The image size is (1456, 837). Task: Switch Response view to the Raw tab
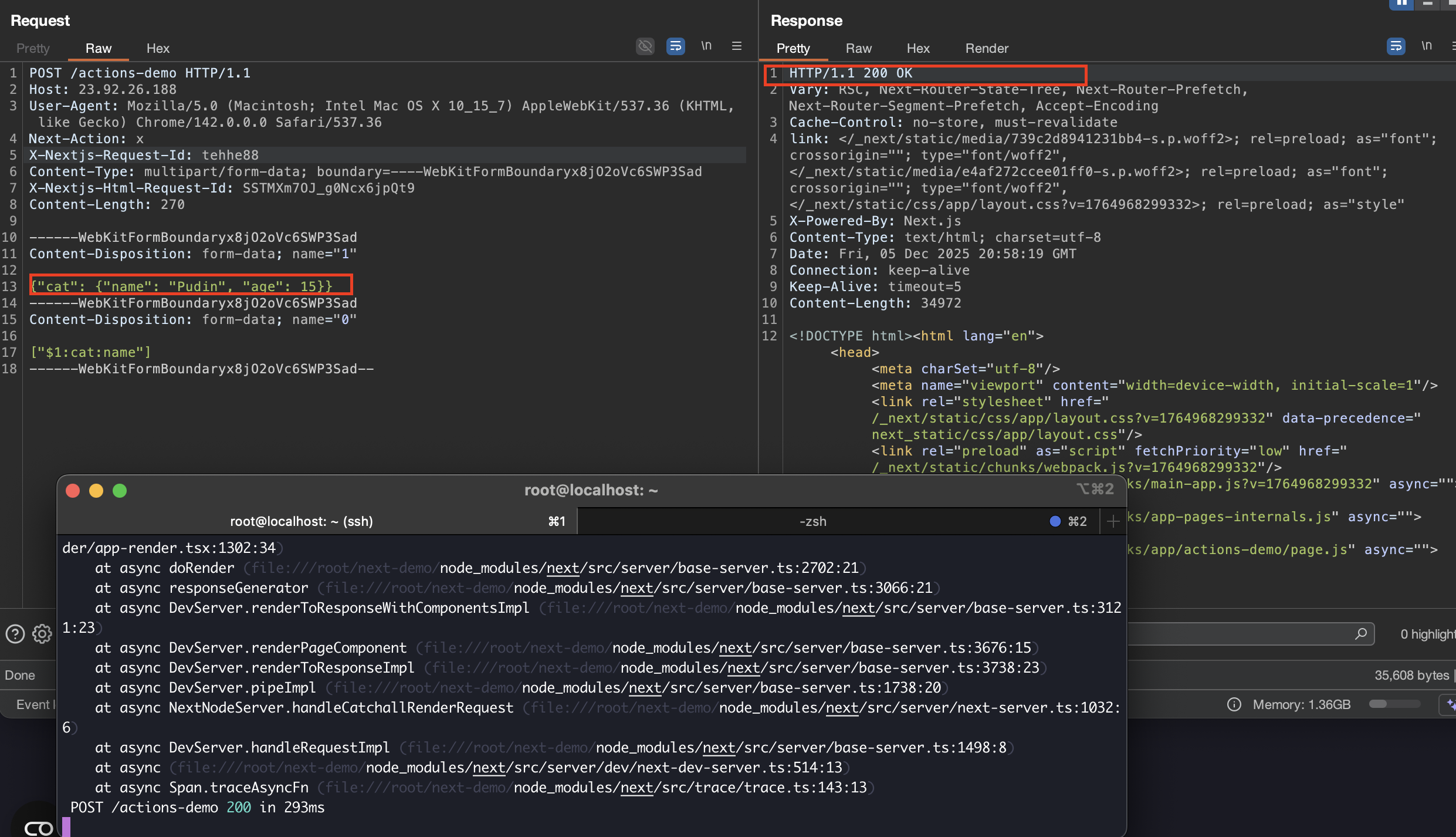(x=858, y=48)
